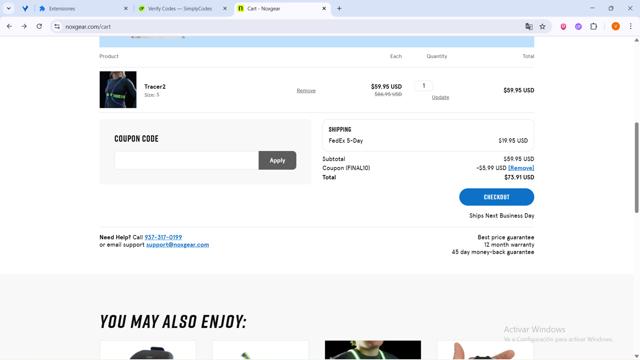Open the purple round extension icon

[x=578, y=27]
